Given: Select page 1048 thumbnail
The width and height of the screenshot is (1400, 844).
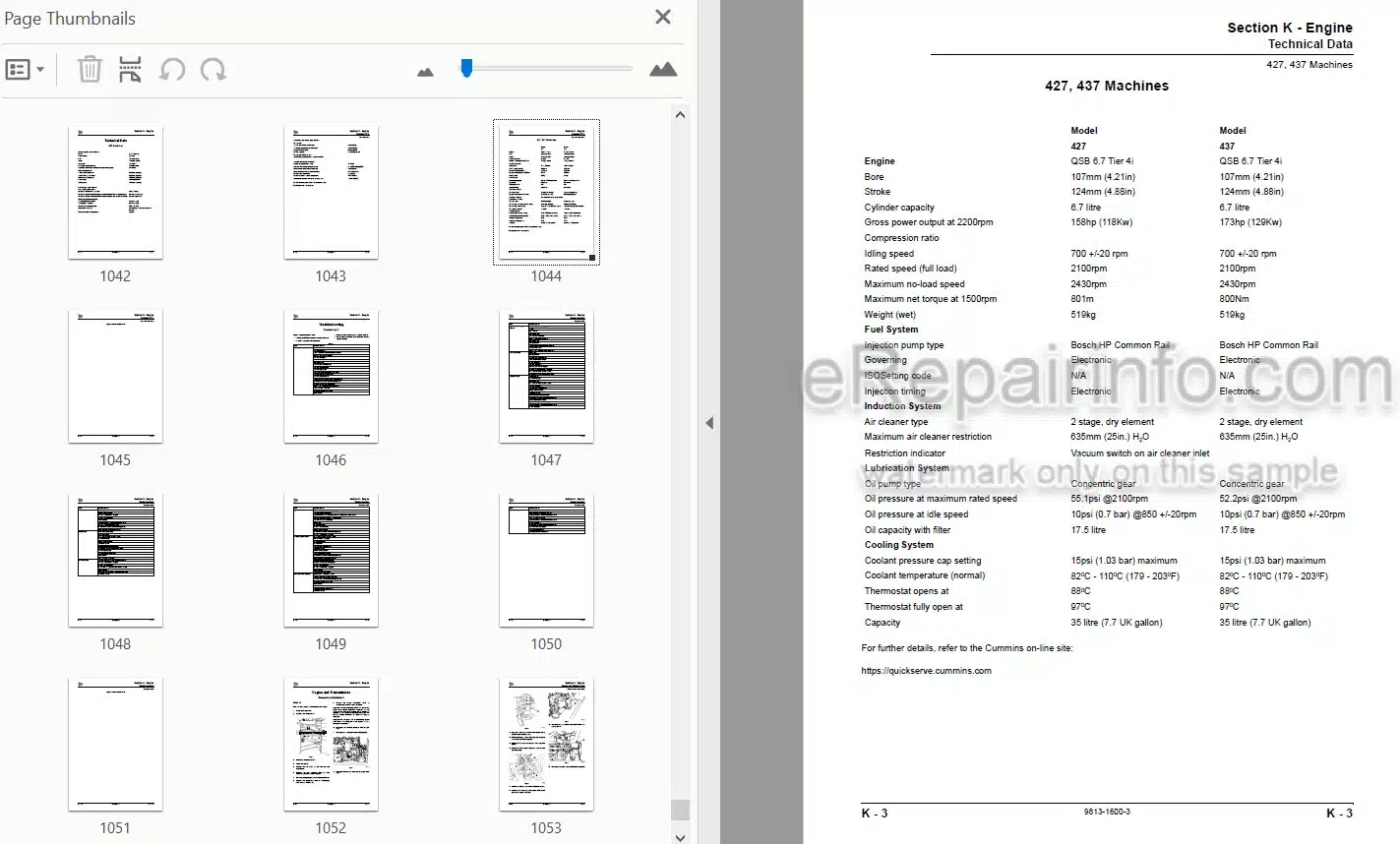Looking at the screenshot, I should pos(115,561).
